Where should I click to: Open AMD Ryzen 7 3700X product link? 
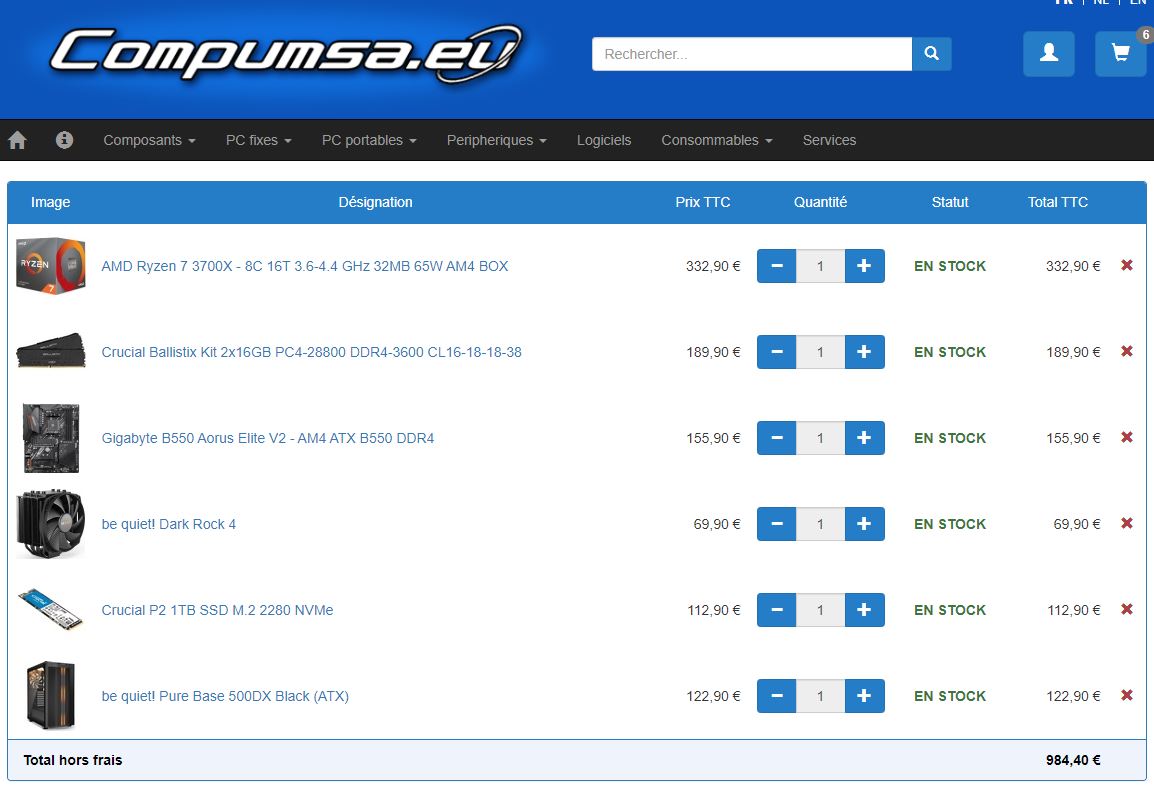[305, 266]
